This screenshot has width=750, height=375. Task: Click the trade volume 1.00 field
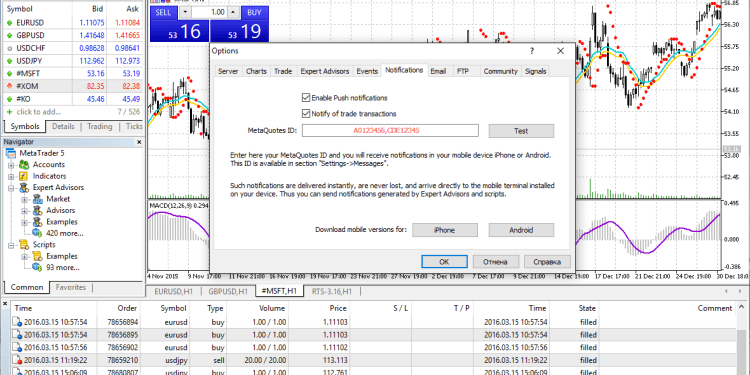click(209, 12)
